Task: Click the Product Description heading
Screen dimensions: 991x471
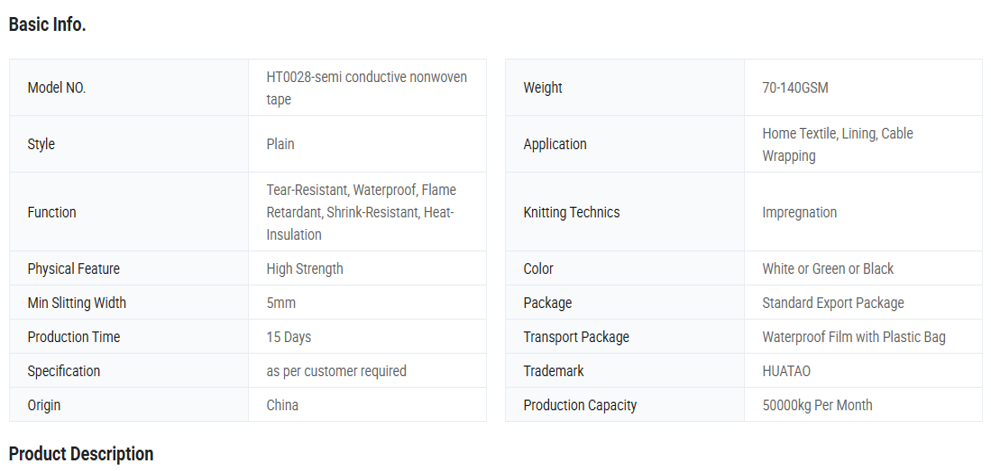Action: pos(81,454)
